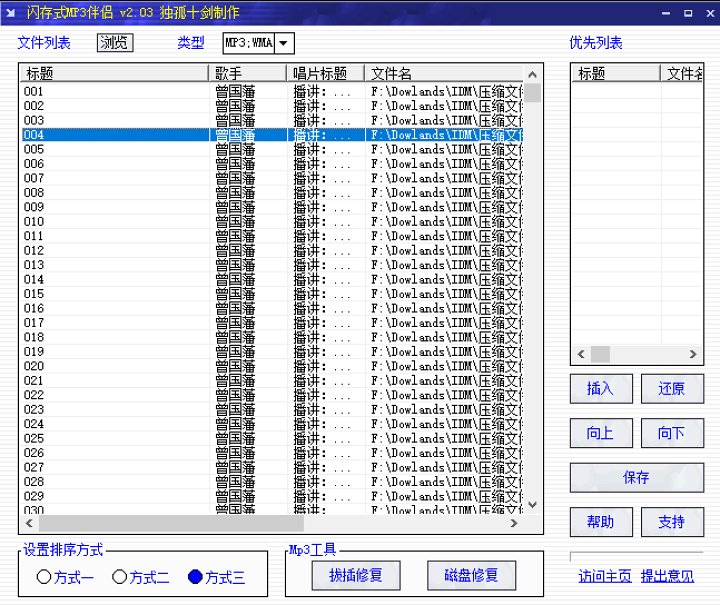Image resolution: width=720 pixels, height=605 pixels.
Task: Click the 拔插修复 button
Action: [x=356, y=575]
